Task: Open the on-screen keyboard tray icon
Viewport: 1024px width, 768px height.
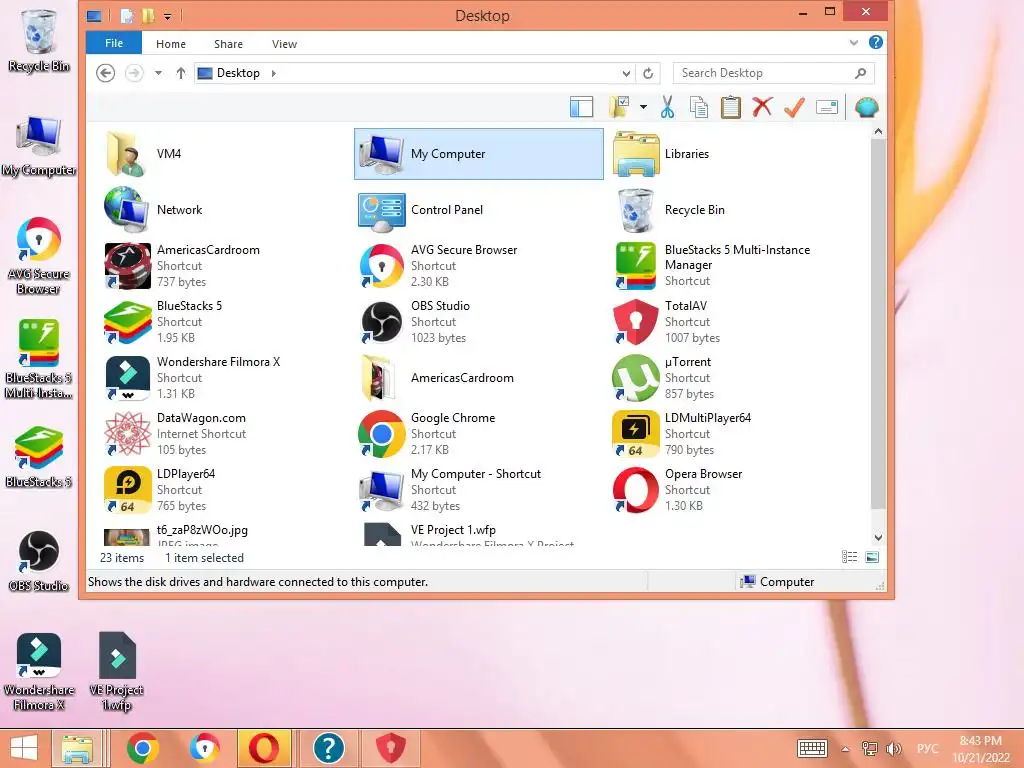Action: (x=812, y=748)
